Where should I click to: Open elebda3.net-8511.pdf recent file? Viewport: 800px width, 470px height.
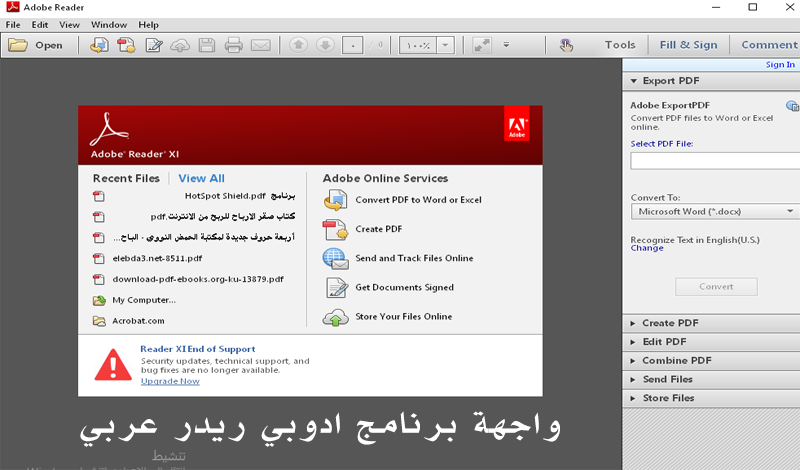point(157,258)
